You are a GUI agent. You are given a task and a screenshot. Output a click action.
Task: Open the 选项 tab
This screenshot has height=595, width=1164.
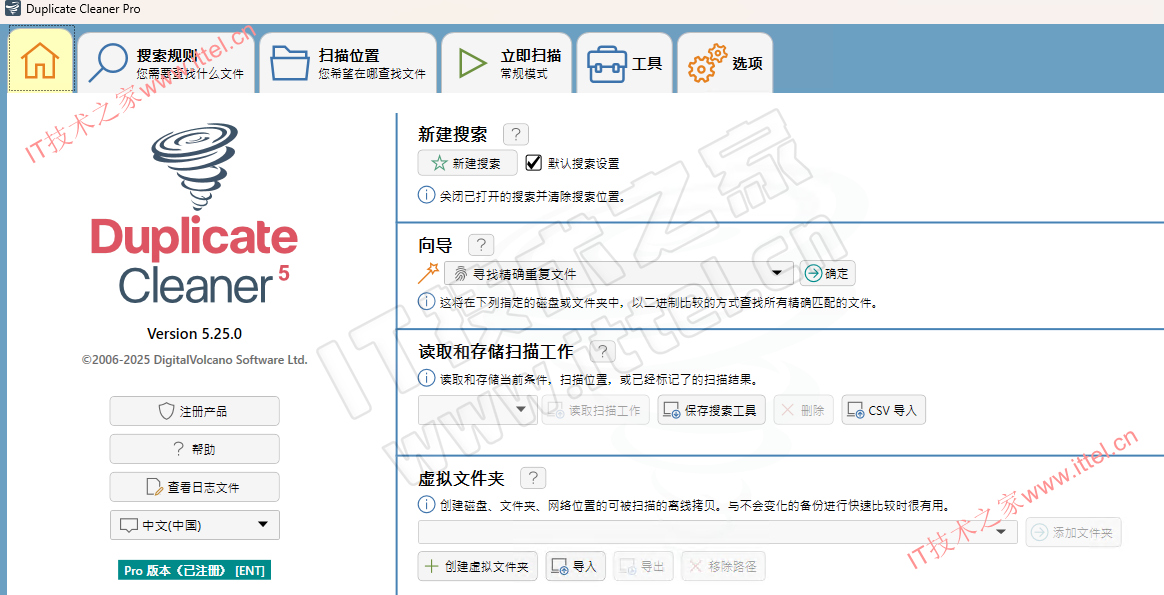tap(725, 63)
